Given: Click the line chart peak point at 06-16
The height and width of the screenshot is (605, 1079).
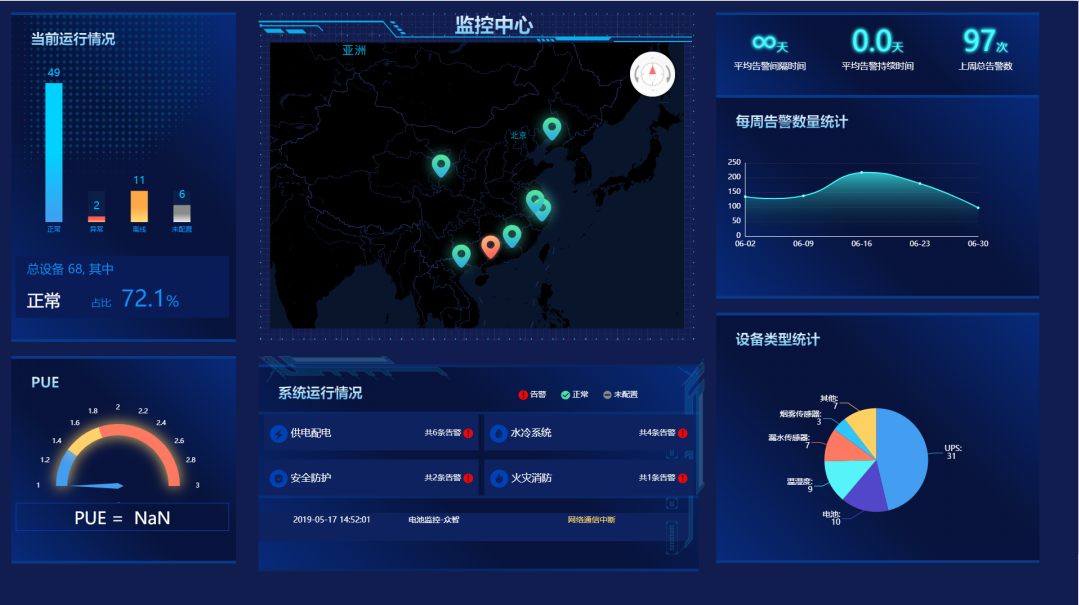Looking at the screenshot, I should coord(862,172).
